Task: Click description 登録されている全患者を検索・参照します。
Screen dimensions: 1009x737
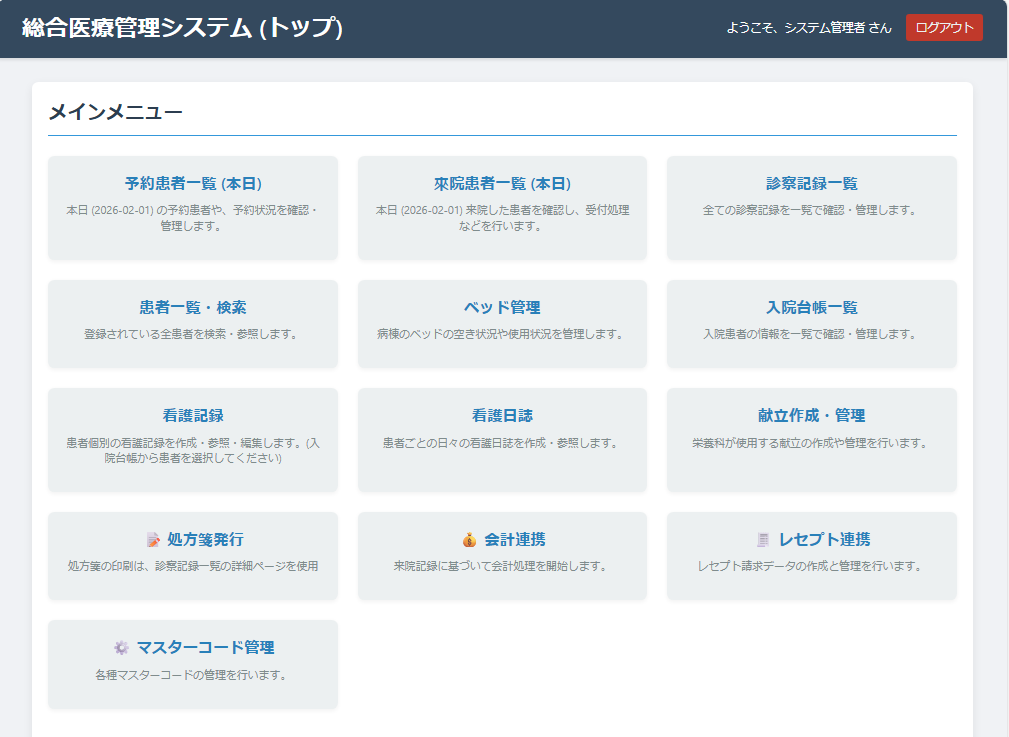Action: click(193, 335)
